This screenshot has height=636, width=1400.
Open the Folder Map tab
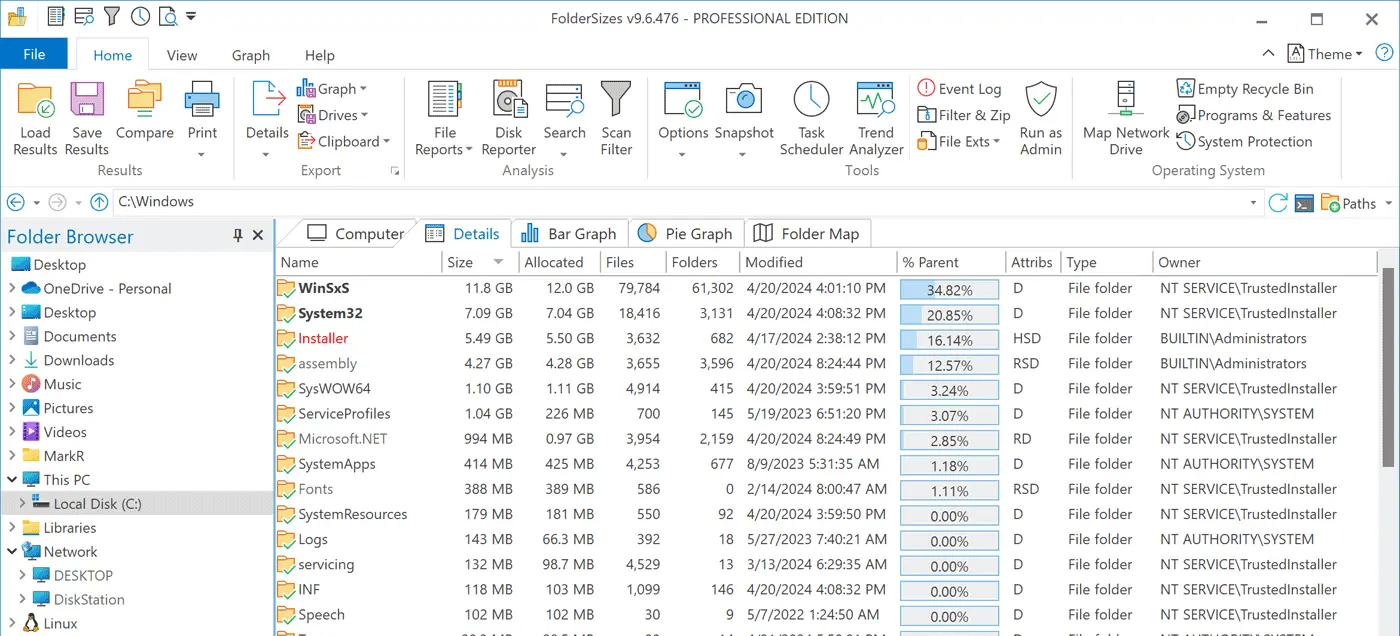806,233
